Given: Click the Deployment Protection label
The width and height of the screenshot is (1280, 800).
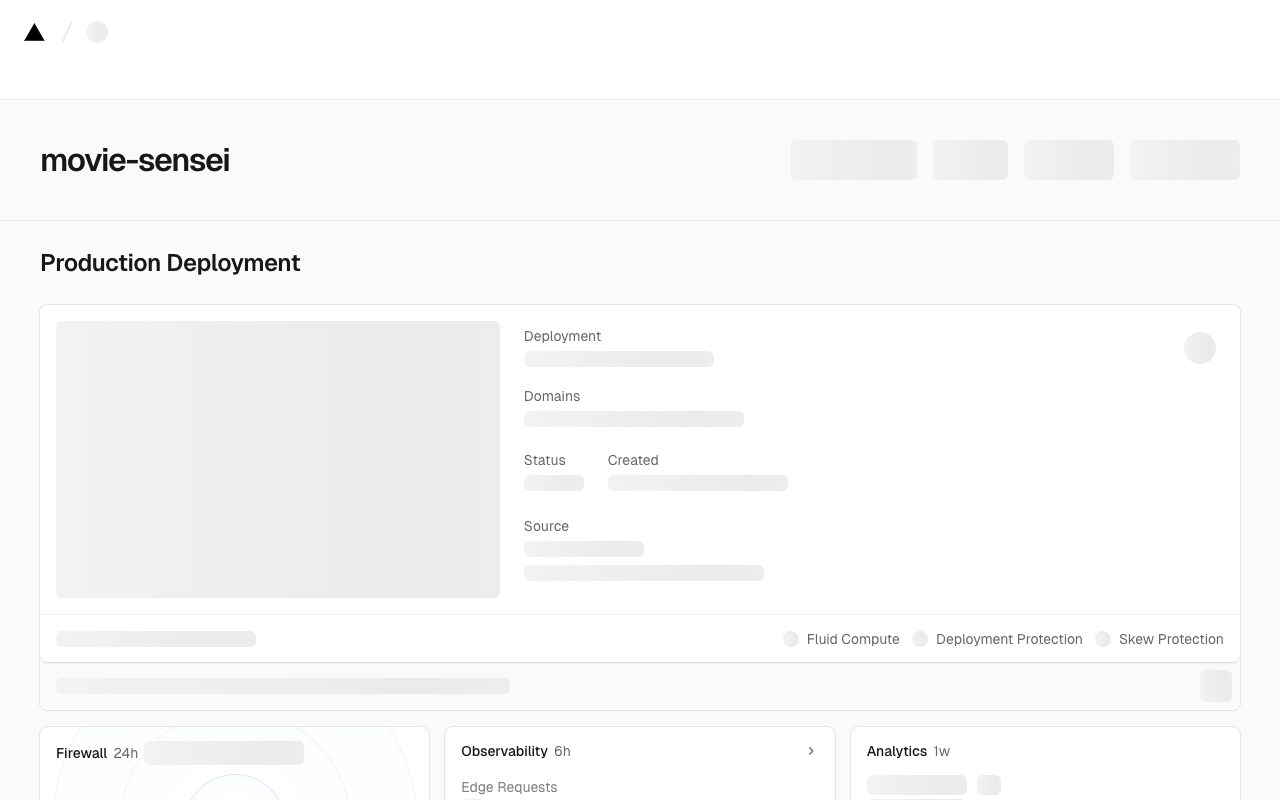Looking at the screenshot, I should click(x=1009, y=639).
